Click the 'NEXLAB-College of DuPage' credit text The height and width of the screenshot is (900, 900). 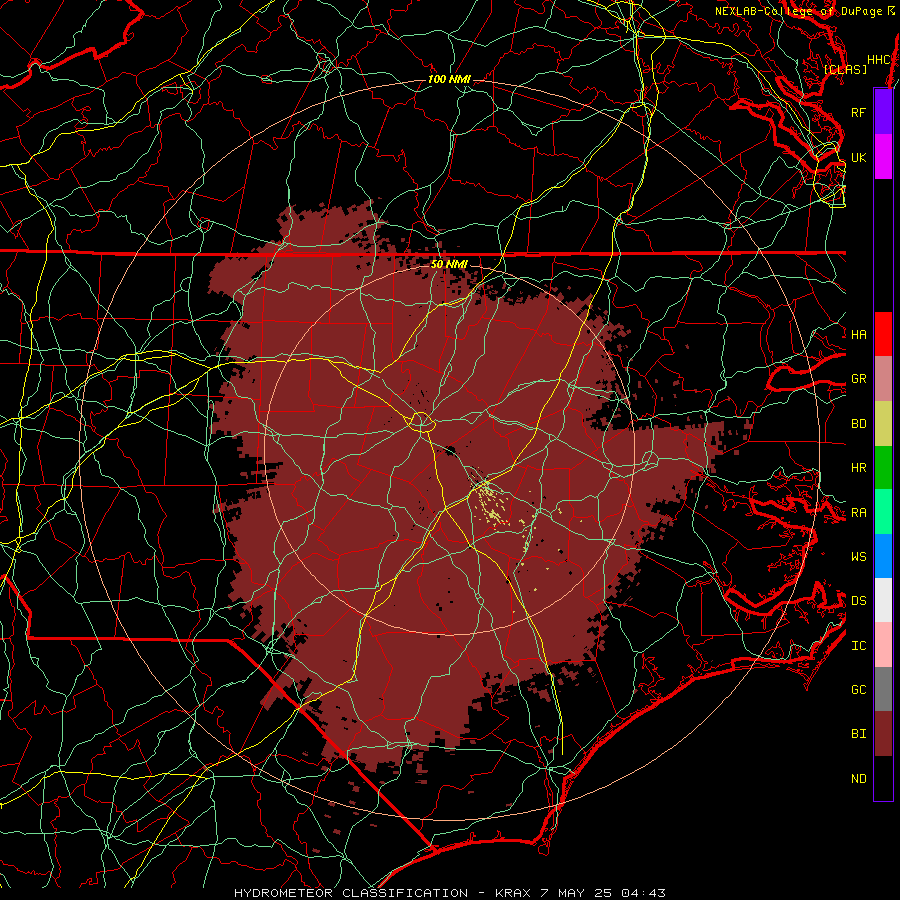pyautogui.click(x=798, y=11)
